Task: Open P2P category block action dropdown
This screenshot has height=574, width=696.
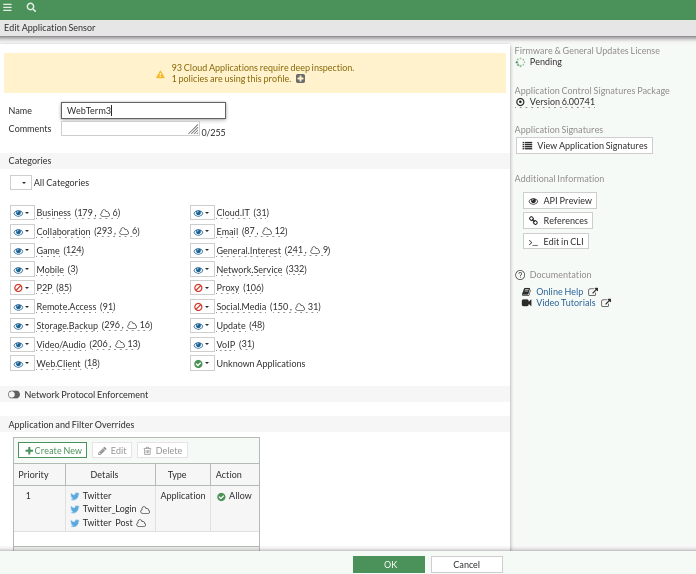Action: pos(22,288)
